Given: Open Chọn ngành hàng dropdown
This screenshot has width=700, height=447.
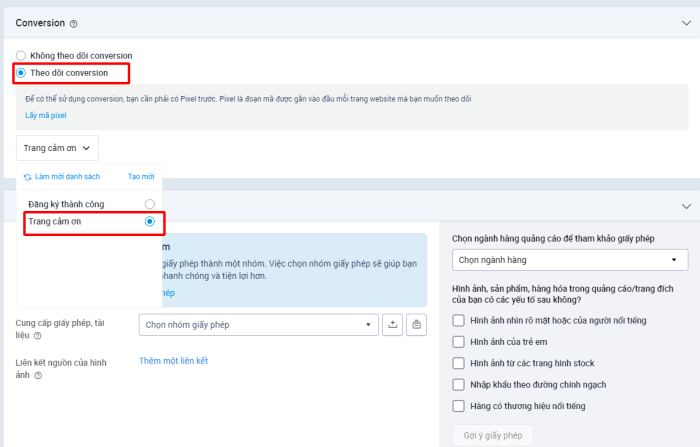Looking at the screenshot, I should [570, 260].
